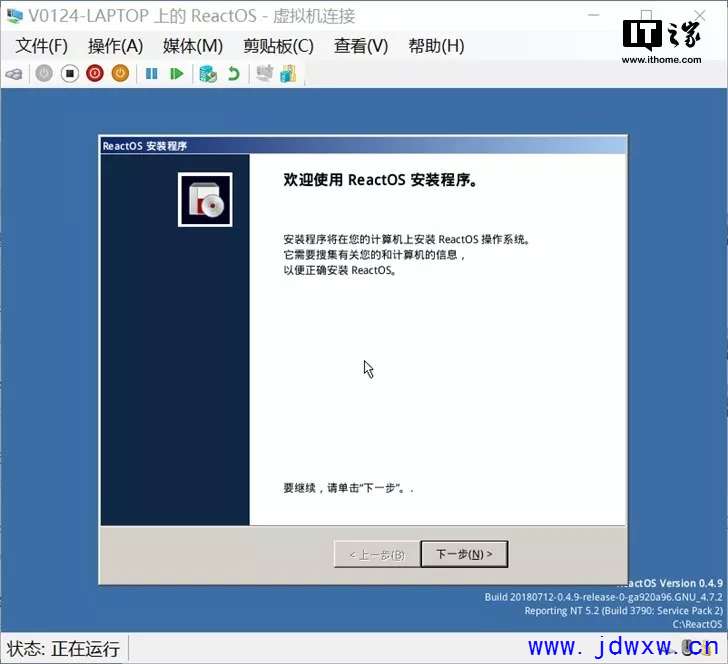Revert the VM with the green arrow icon

pyautogui.click(x=234, y=74)
